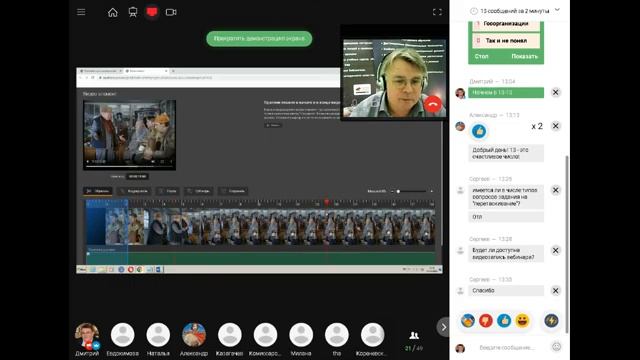Delete Дмитрий's 13:04 message
Viewport: 640px width, 360px height.
556,92
